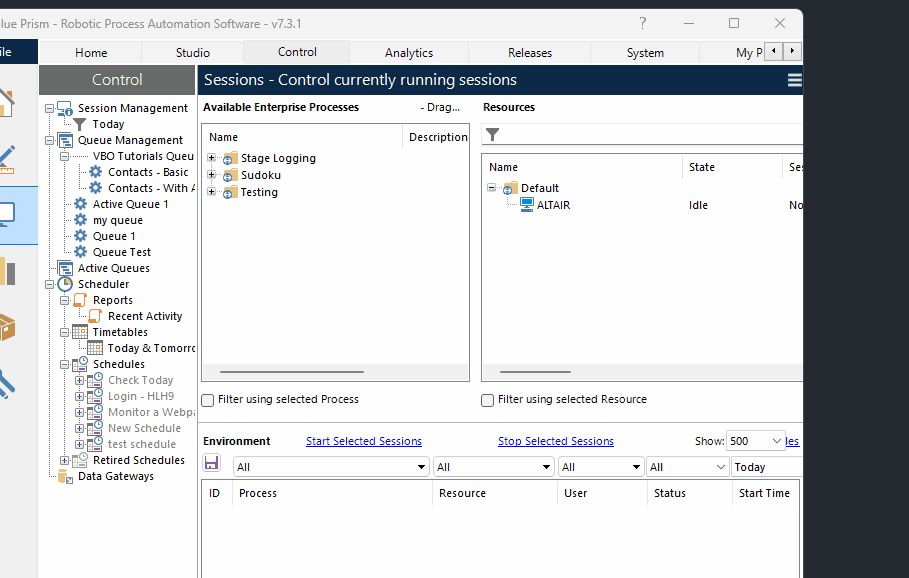Open the Analytics tab
Image resolution: width=909 pixels, height=578 pixels.
[409, 53]
